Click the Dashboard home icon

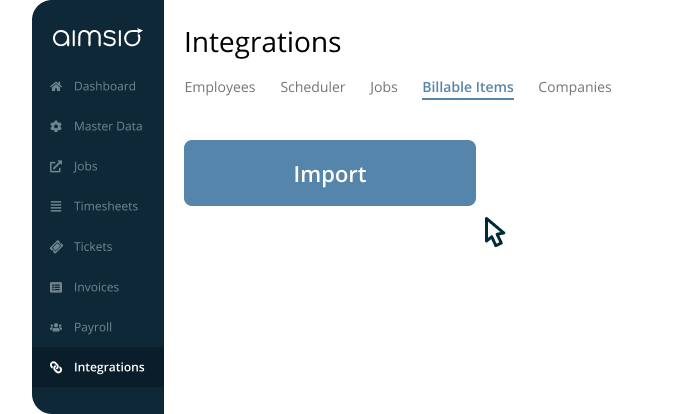(x=56, y=86)
